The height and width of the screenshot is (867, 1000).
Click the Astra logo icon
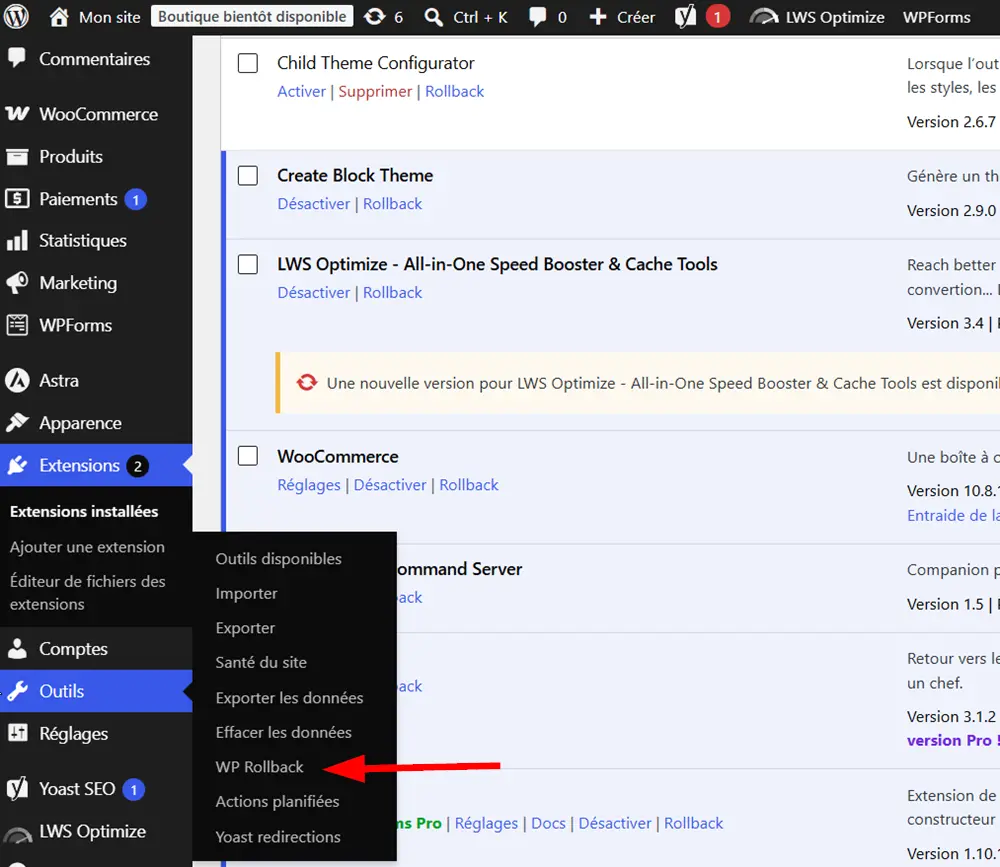(17, 380)
